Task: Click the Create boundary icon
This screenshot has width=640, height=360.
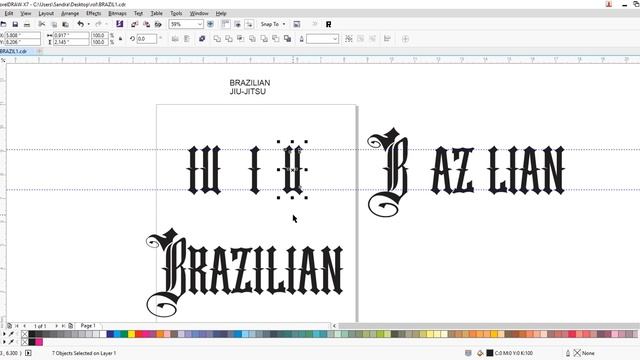Action: click(288, 39)
